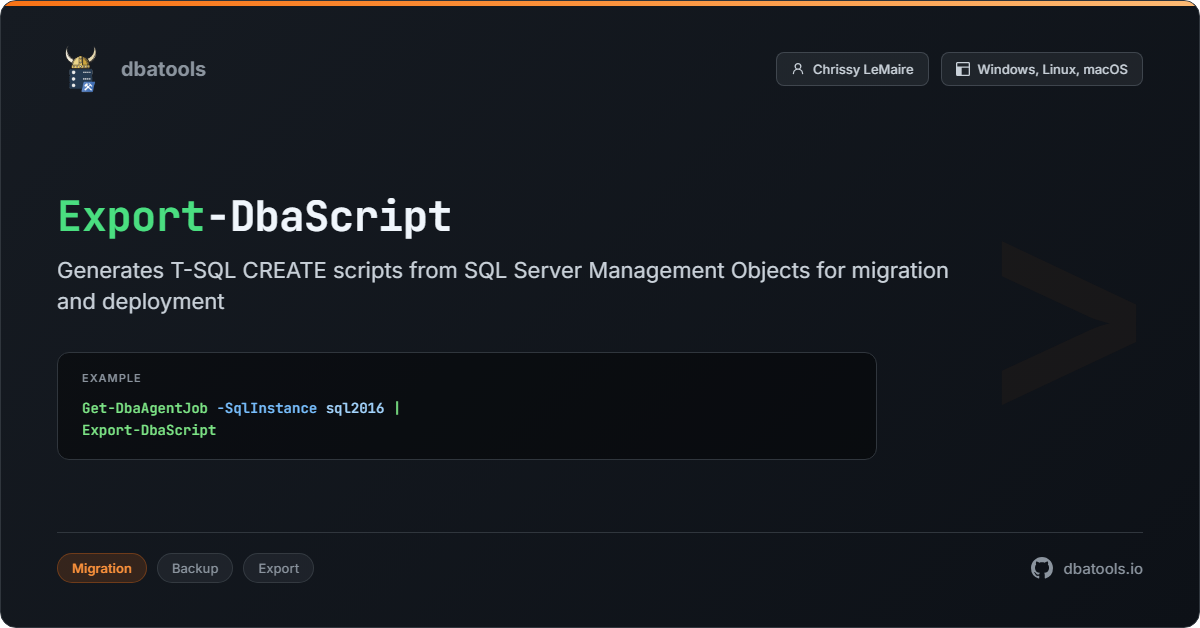
Task: Choose the Export tag pill
Action: pos(278,568)
